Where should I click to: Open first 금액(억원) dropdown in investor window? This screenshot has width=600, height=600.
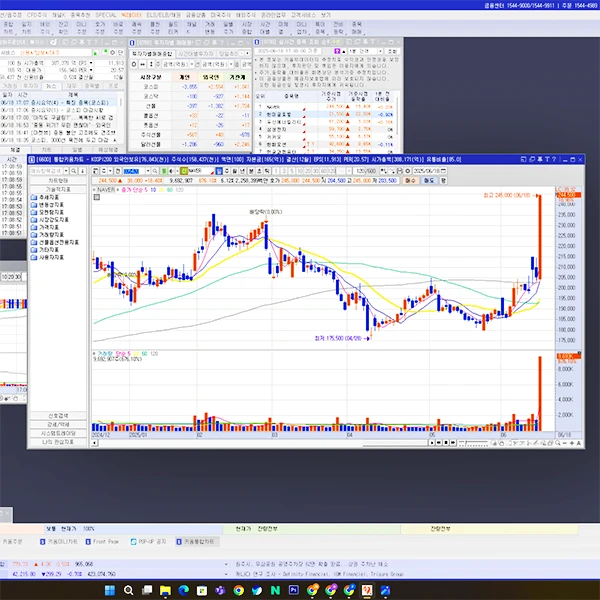[192, 64]
